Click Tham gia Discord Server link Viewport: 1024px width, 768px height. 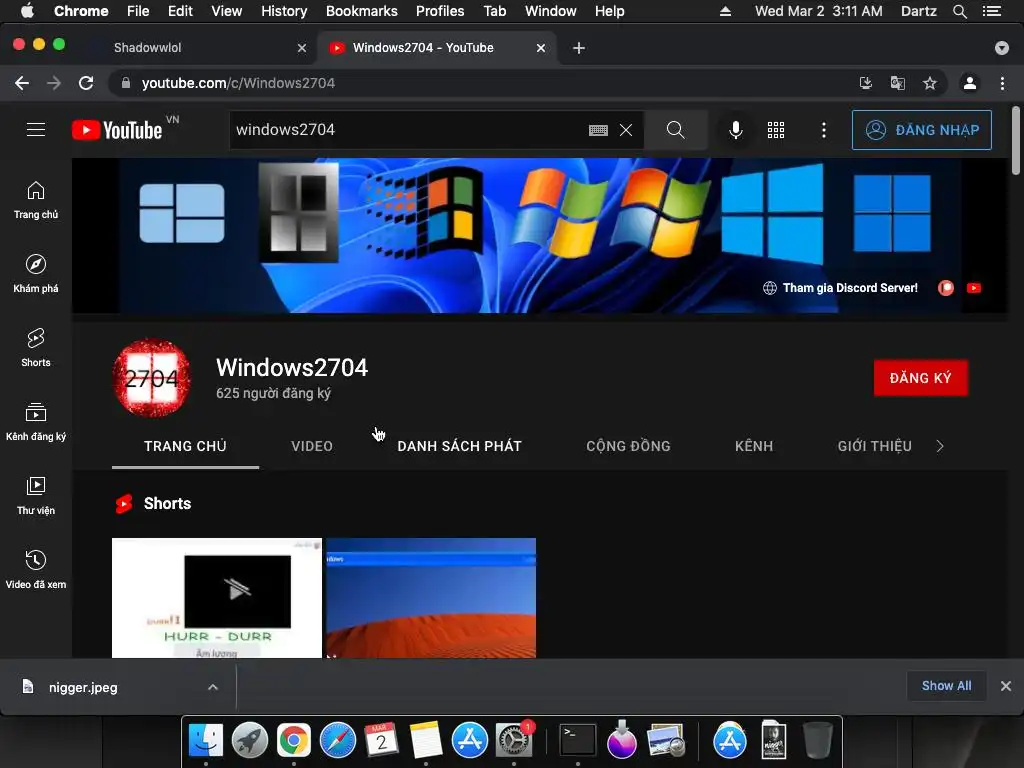pos(840,288)
